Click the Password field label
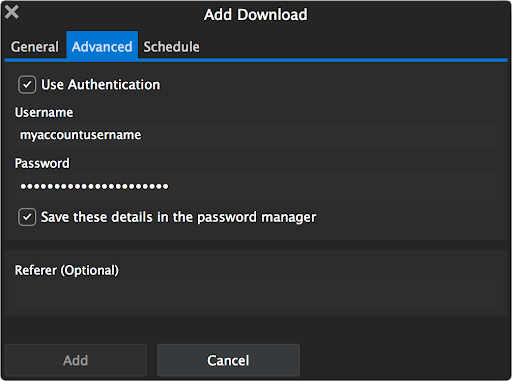The height and width of the screenshot is (381, 512). 42,163
